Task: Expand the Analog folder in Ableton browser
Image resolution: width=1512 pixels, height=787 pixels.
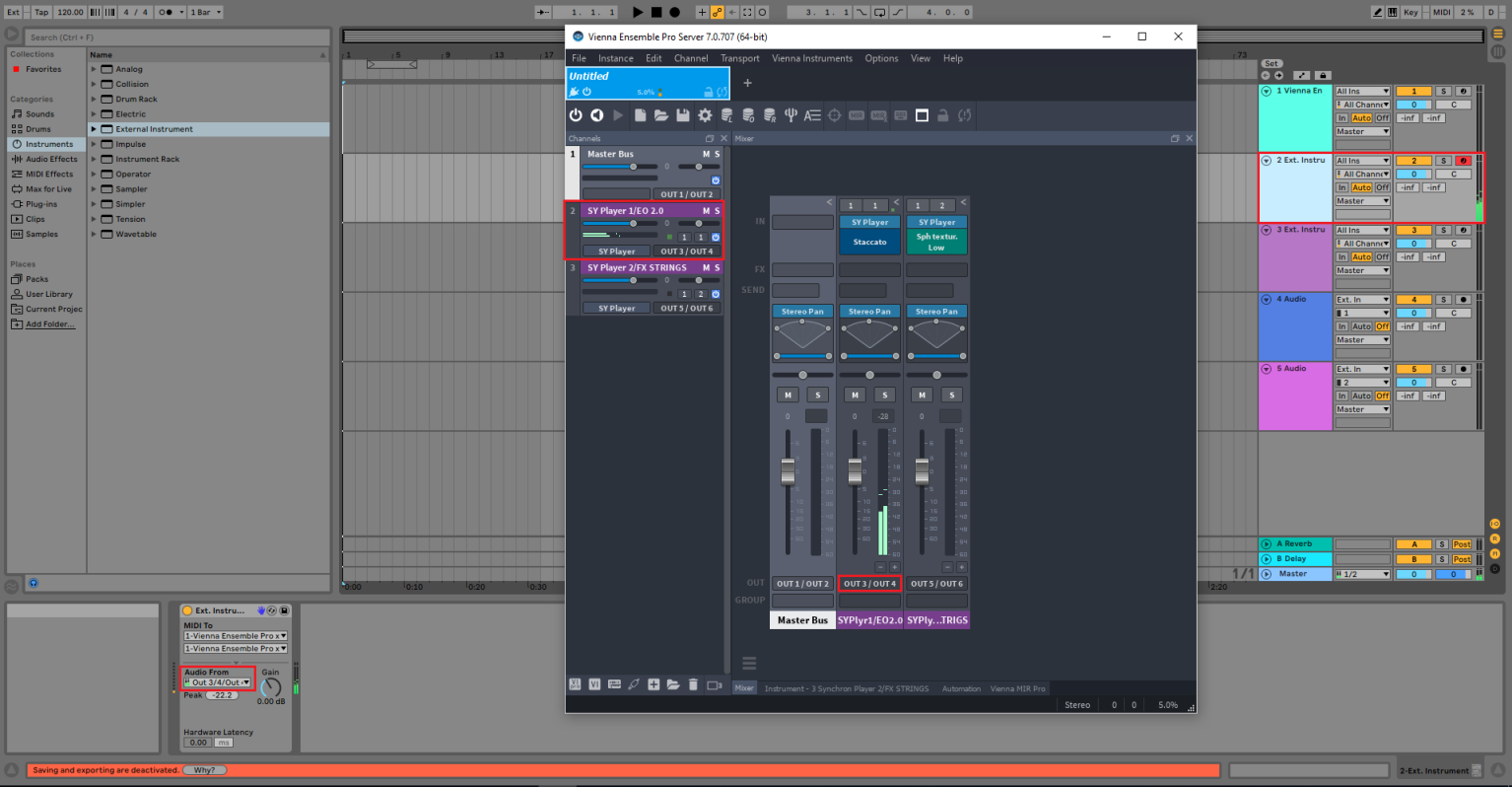Action: 95,69
